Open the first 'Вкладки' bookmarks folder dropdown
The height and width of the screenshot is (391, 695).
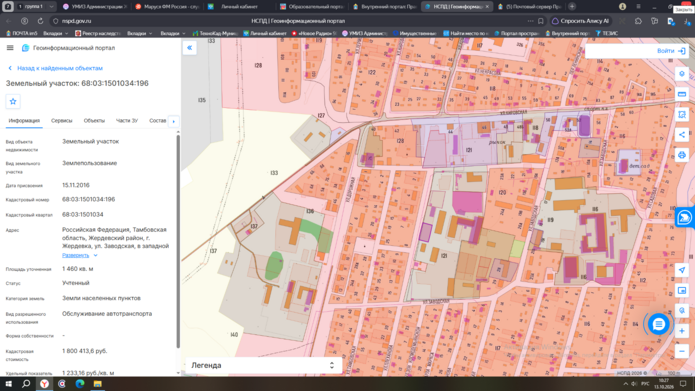[x=56, y=33]
